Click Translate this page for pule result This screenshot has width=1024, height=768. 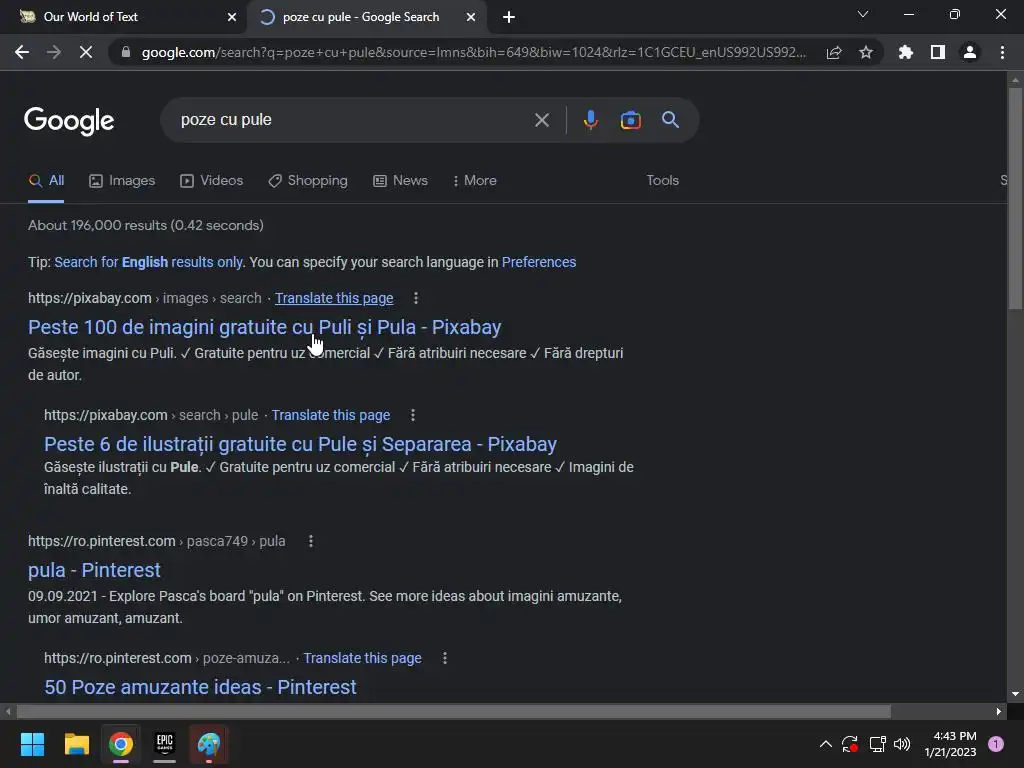point(330,415)
